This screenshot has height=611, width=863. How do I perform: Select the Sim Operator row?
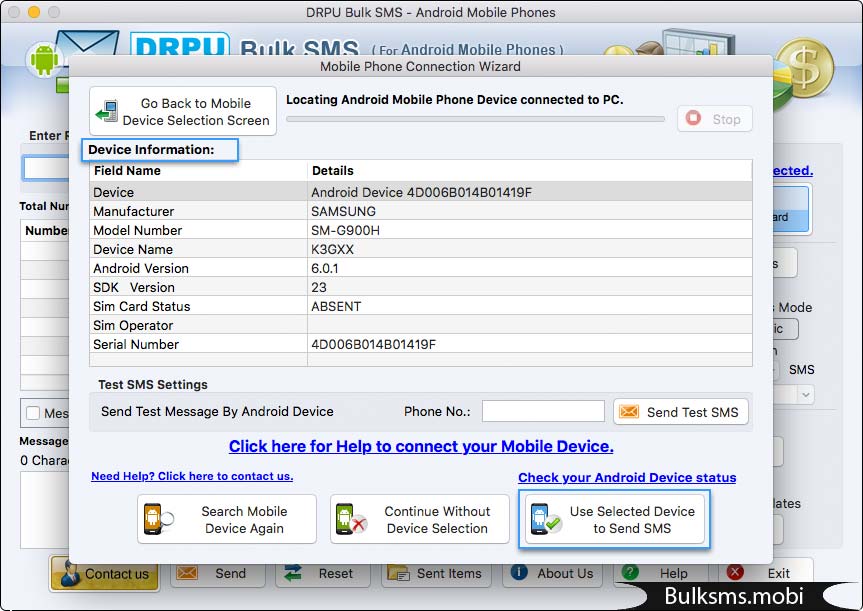(x=420, y=325)
